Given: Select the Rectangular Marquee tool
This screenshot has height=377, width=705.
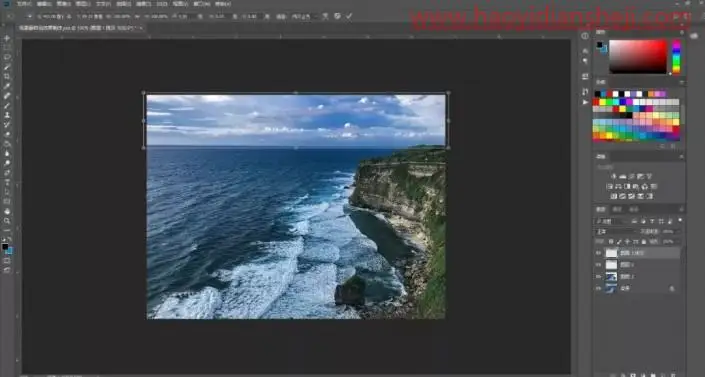Looking at the screenshot, I should click(x=7, y=48).
